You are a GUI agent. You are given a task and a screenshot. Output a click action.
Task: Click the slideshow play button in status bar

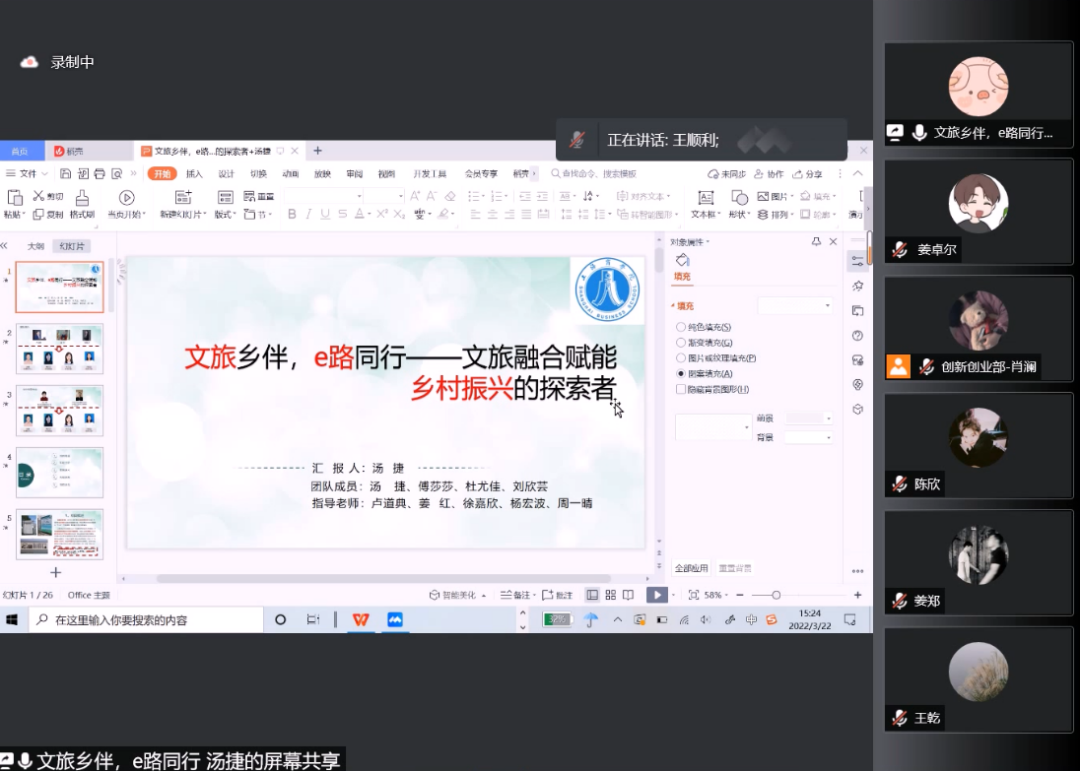click(658, 596)
